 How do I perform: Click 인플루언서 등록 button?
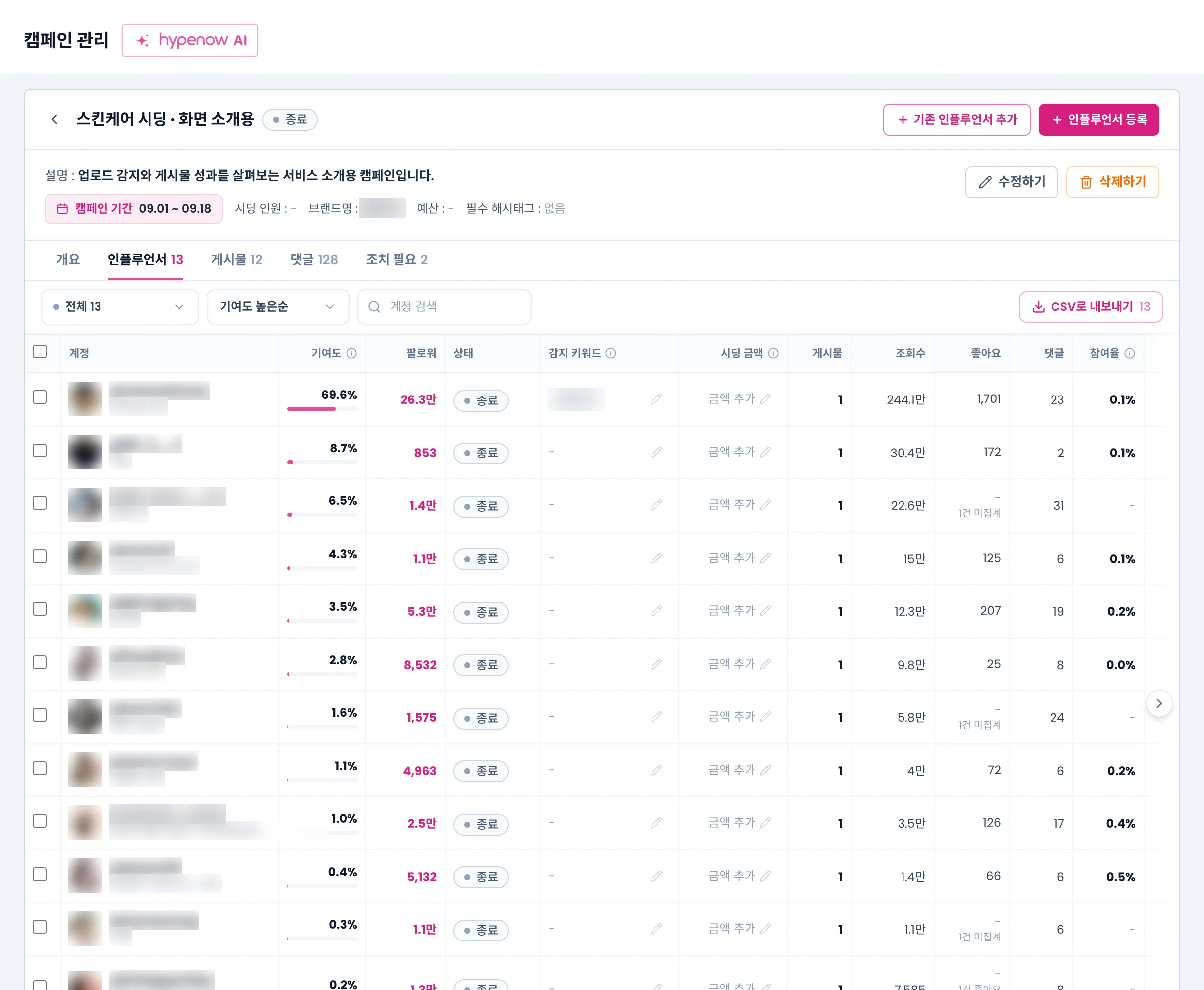click(1099, 120)
